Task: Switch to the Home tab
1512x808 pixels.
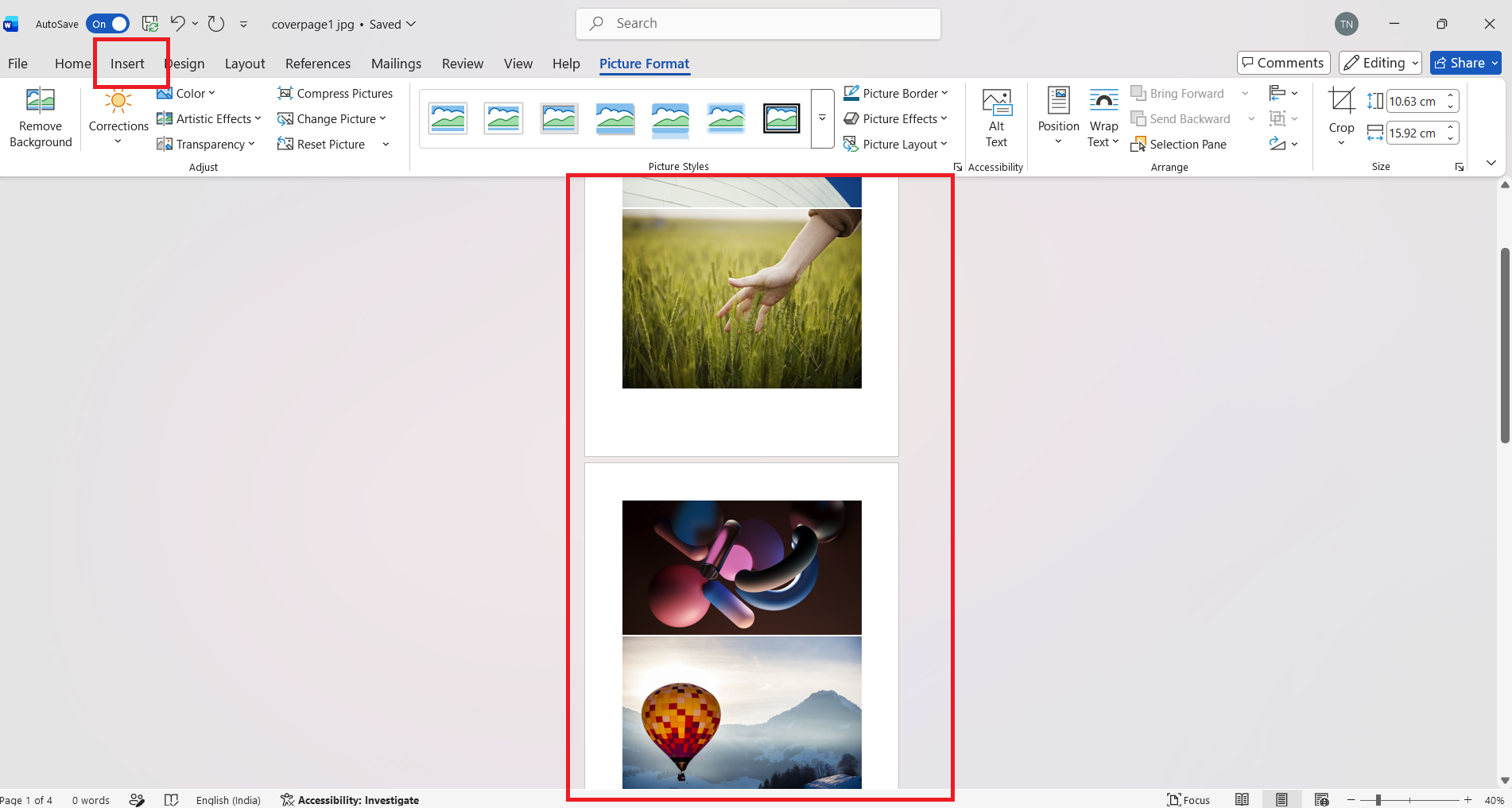Action: [72, 64]
